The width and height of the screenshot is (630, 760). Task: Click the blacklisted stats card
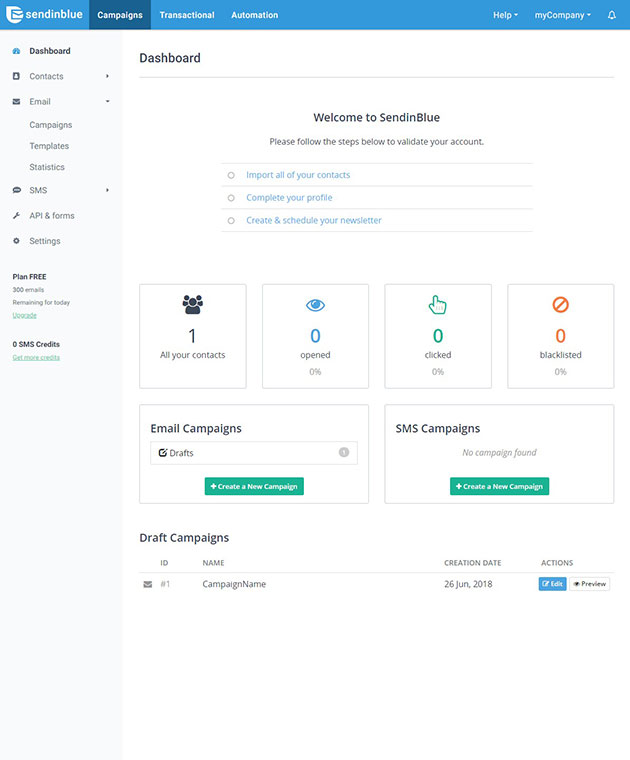coord(561,336)
